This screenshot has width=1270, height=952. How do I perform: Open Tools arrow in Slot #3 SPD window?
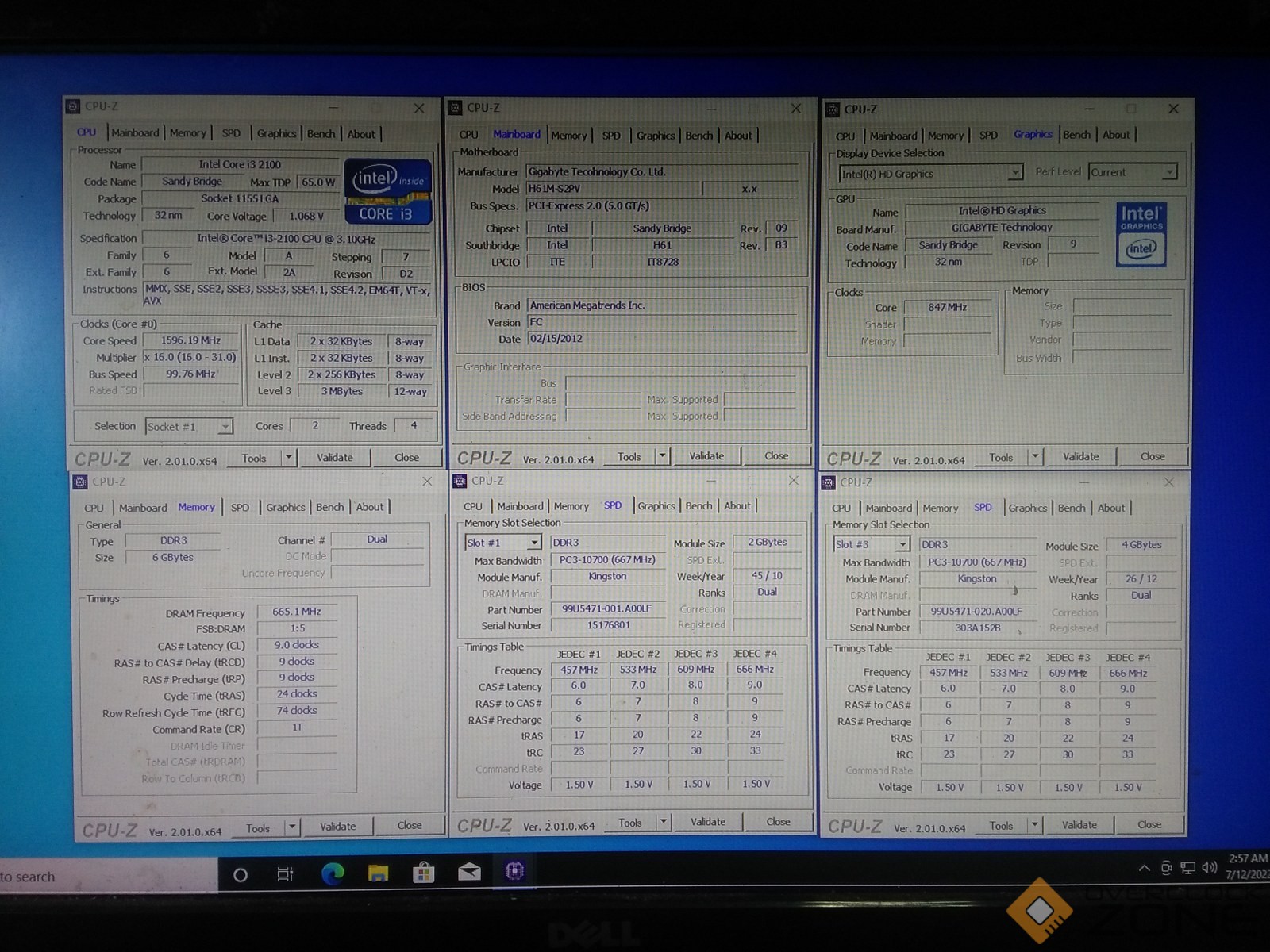[x=1034, y=825]
